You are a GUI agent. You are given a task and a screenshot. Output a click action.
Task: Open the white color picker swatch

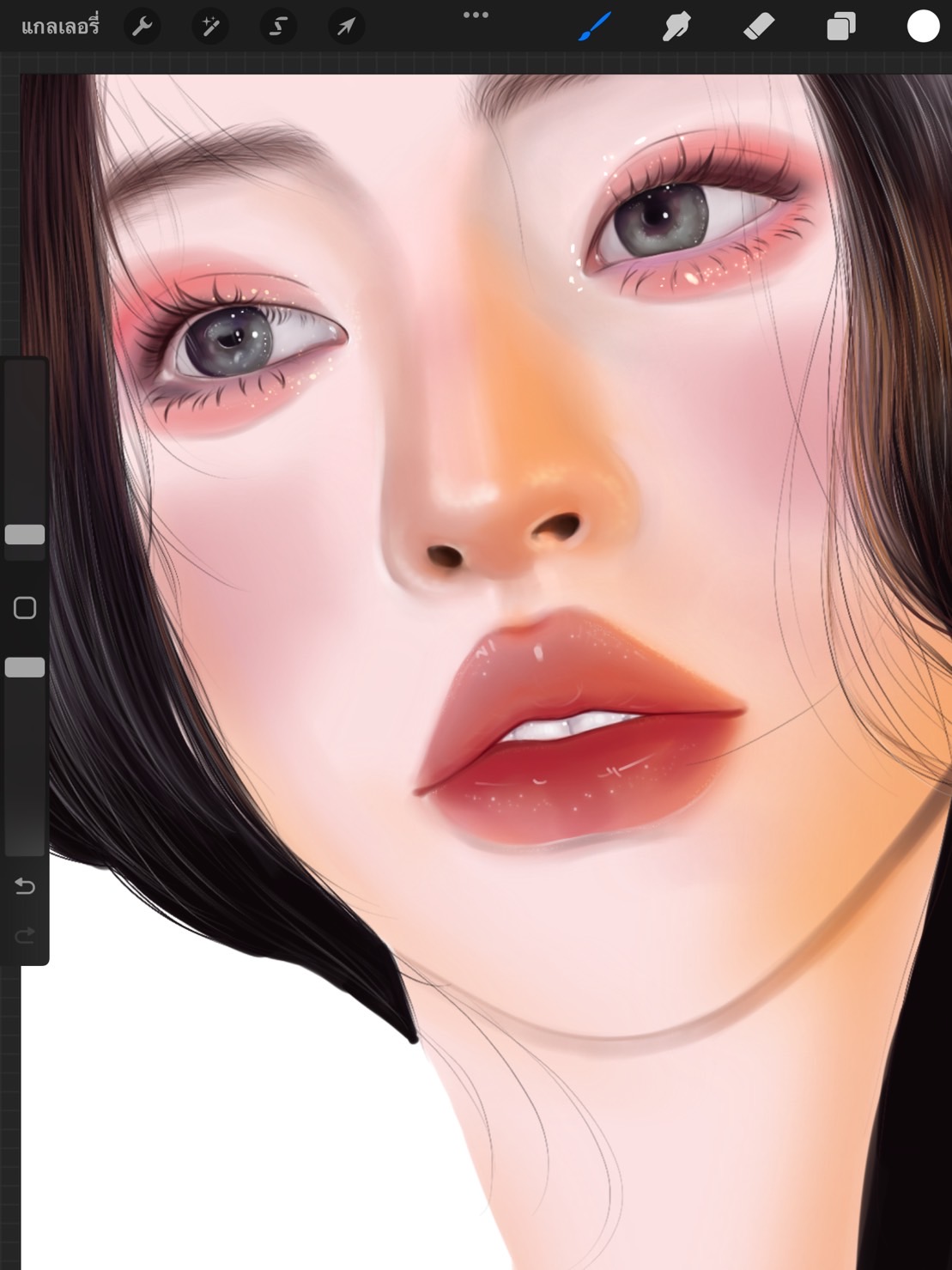923,27
